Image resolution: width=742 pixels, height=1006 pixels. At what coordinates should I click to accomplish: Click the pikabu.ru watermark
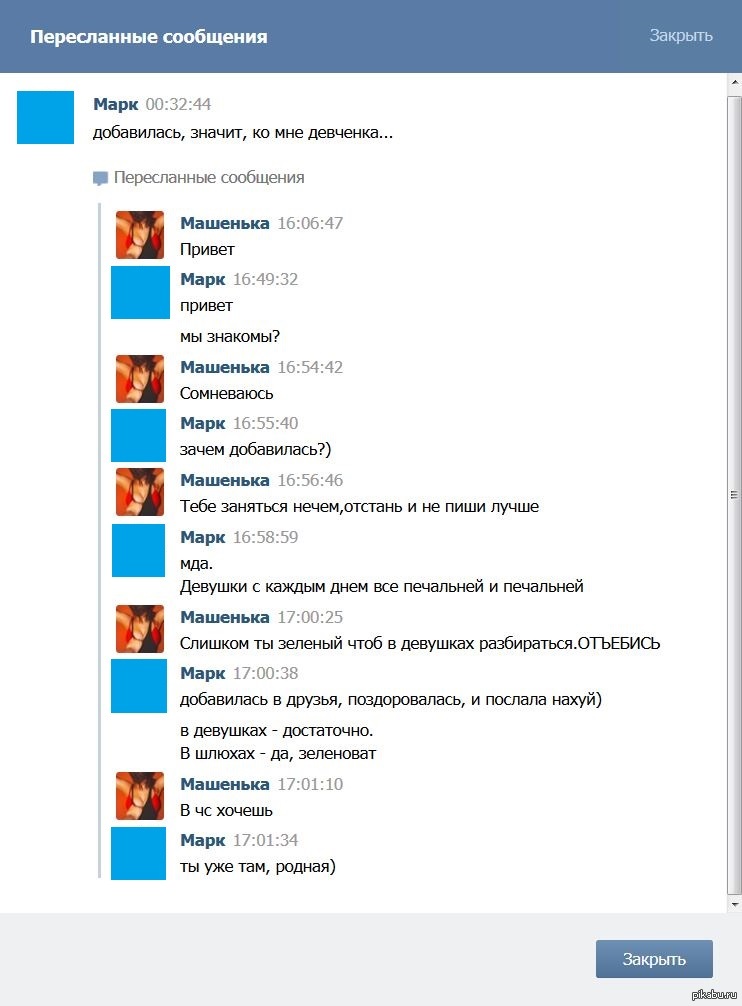coord(713,994)
